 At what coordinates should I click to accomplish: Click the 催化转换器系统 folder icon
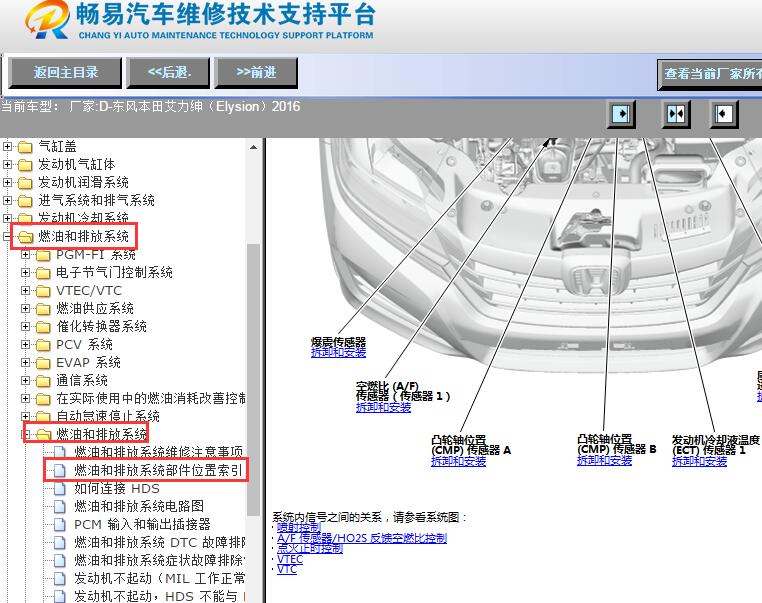coord(43,327)
